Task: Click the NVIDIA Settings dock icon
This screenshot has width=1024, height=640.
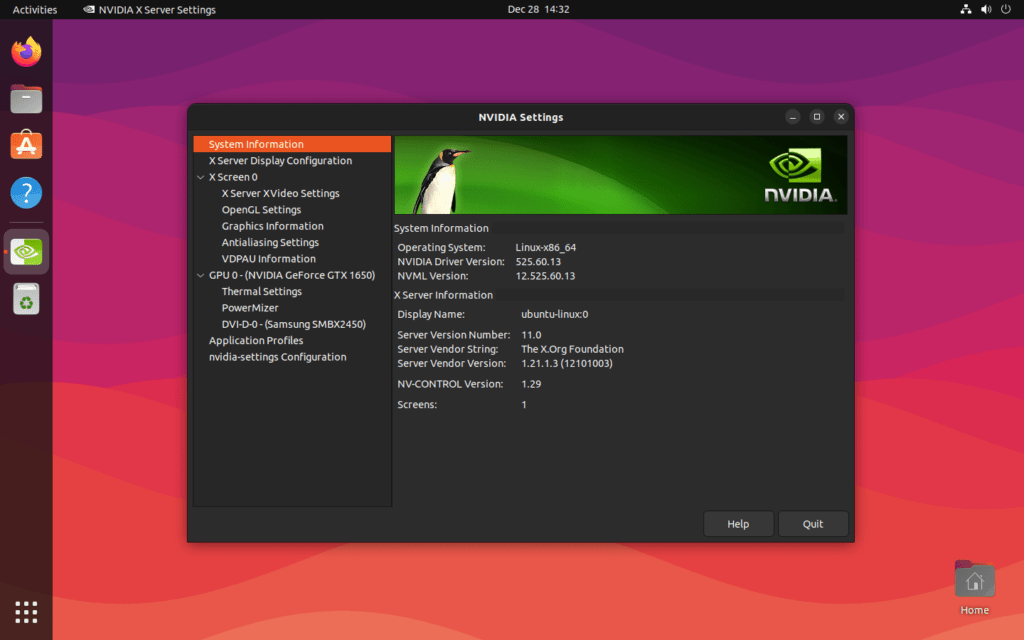Action: point(26,251)
